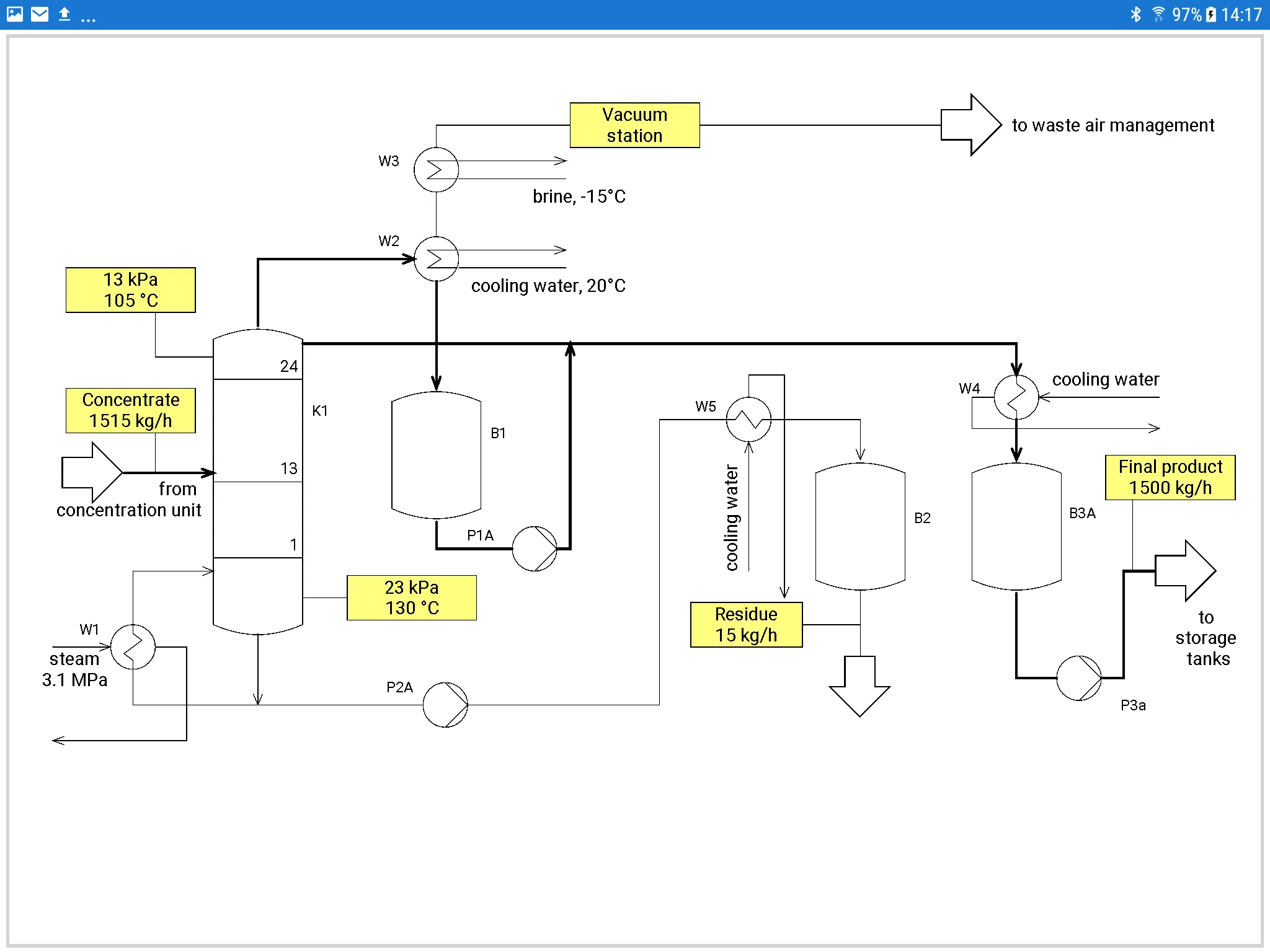Tap the Bluetooth status icon

[x=1135, y=14]
